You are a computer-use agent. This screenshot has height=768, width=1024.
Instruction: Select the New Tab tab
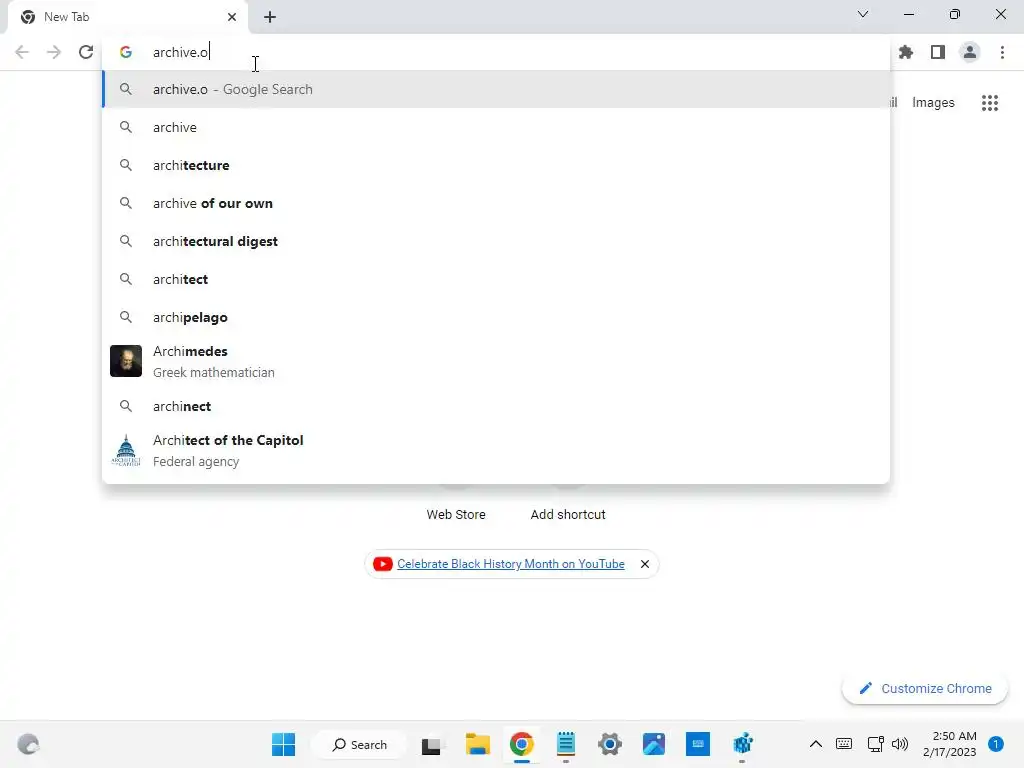click(127, 17)
